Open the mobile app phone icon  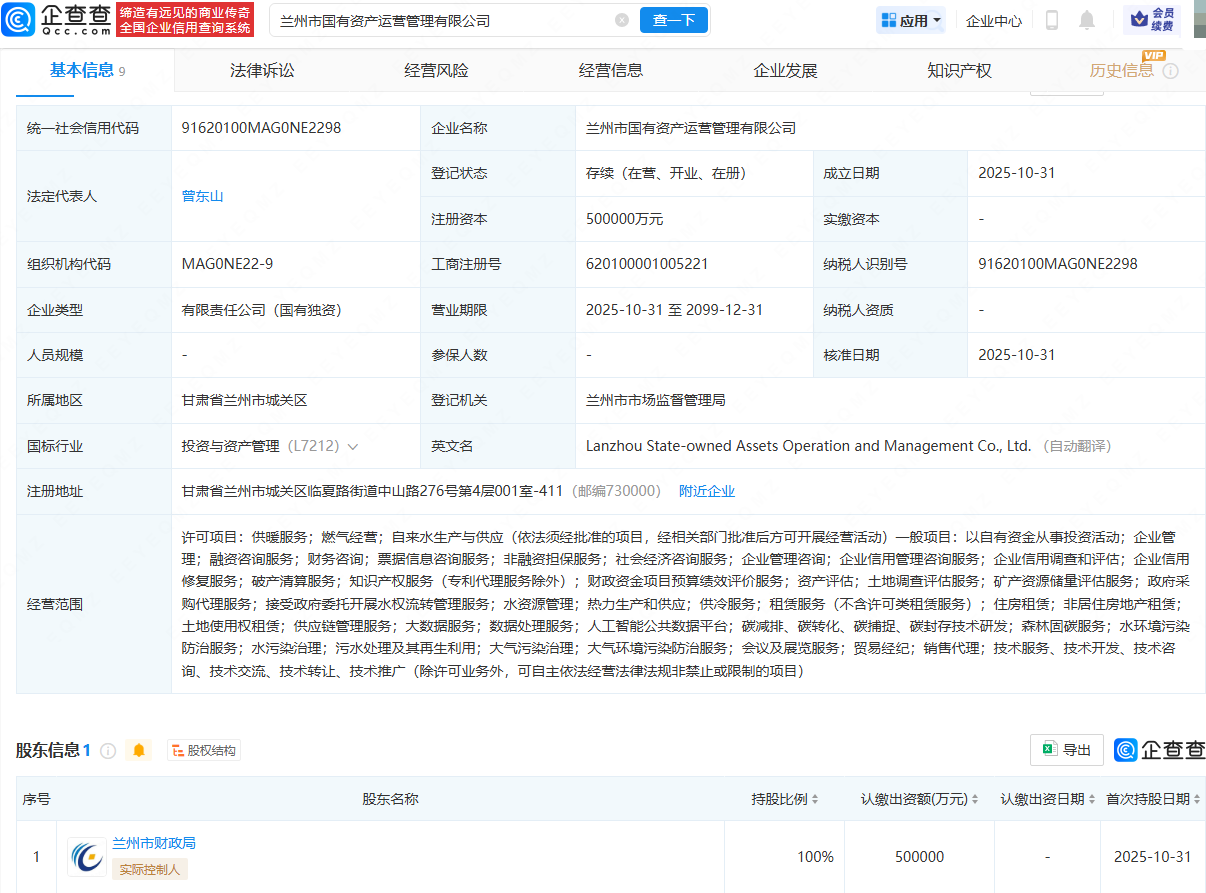pyautogui.click(x=1052, y=20)
